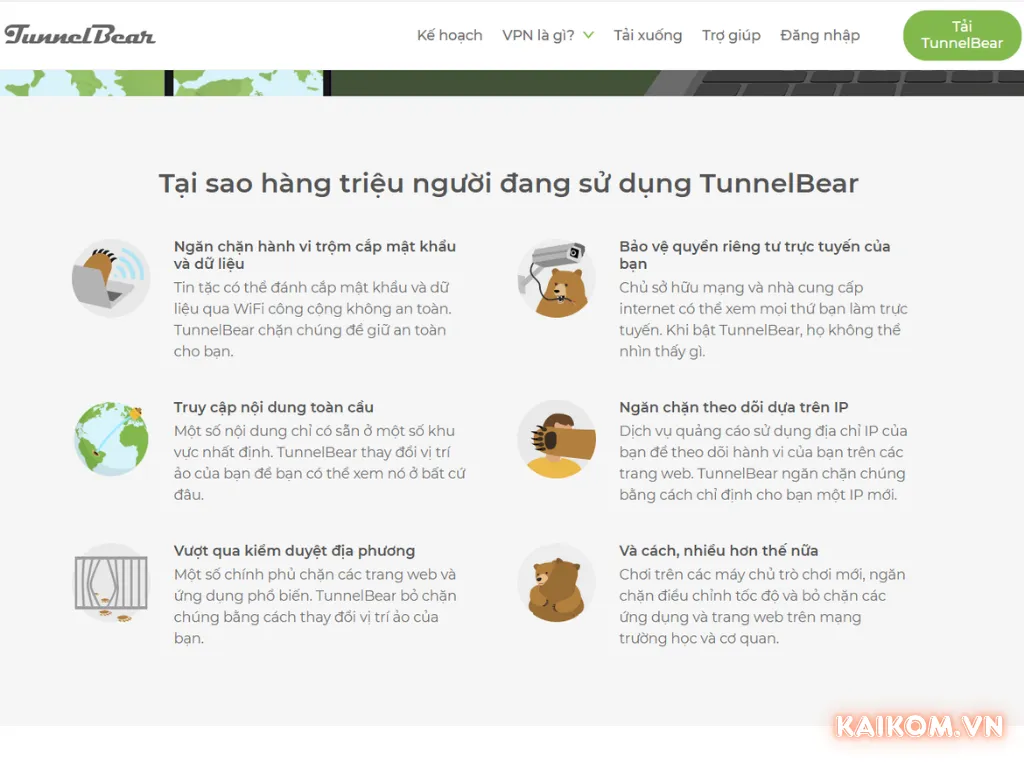Click the TunnelBear logo
This screenshot has height=768, width=1024.
(x=80, y=34)
